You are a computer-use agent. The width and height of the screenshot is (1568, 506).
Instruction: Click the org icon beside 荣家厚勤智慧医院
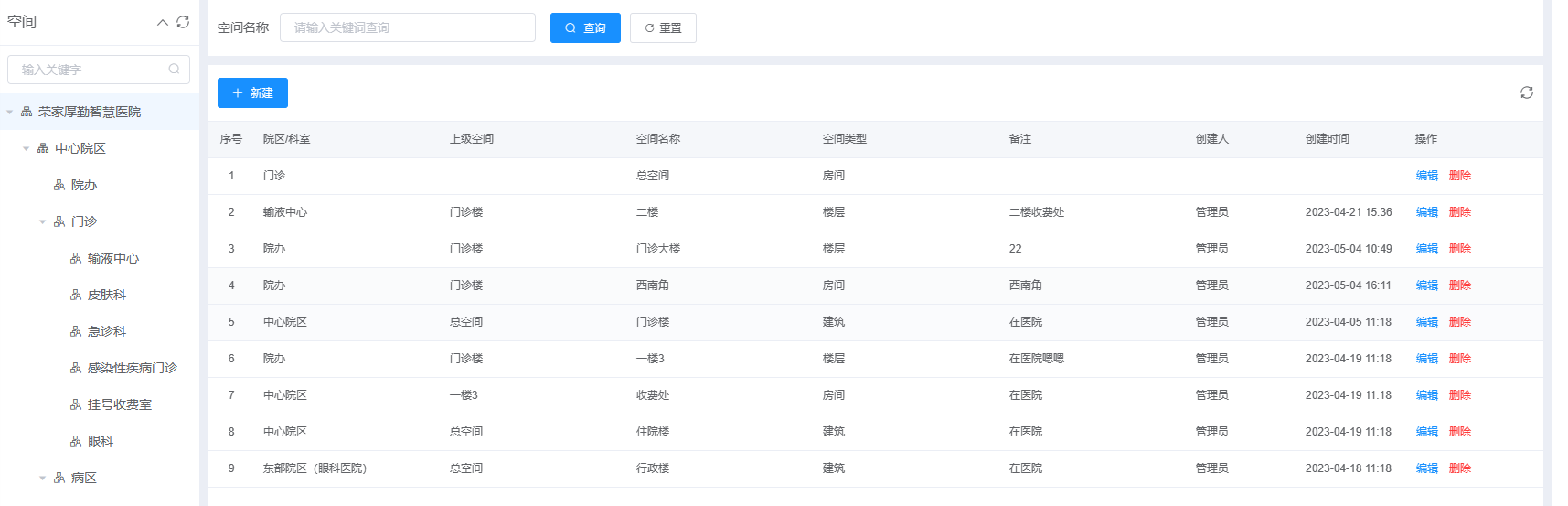pyautogui.click(x=27, y=112)
